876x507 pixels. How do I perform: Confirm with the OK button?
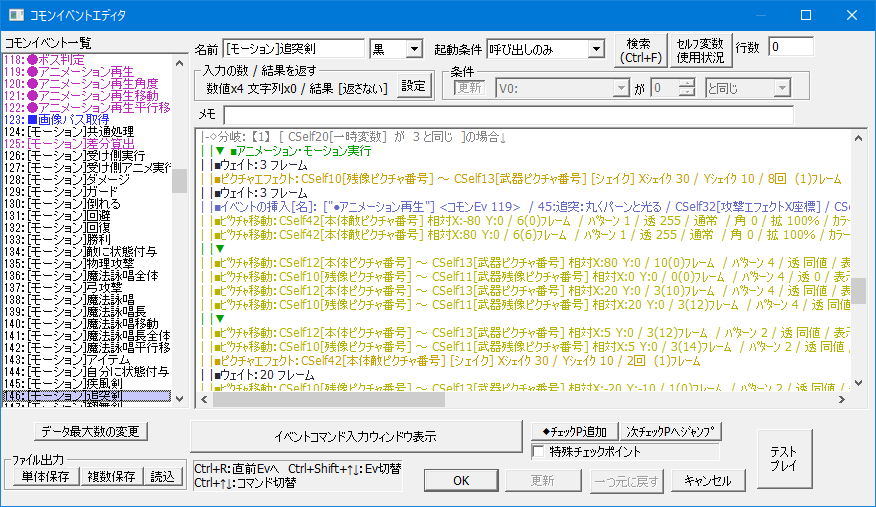click(461, 481)
